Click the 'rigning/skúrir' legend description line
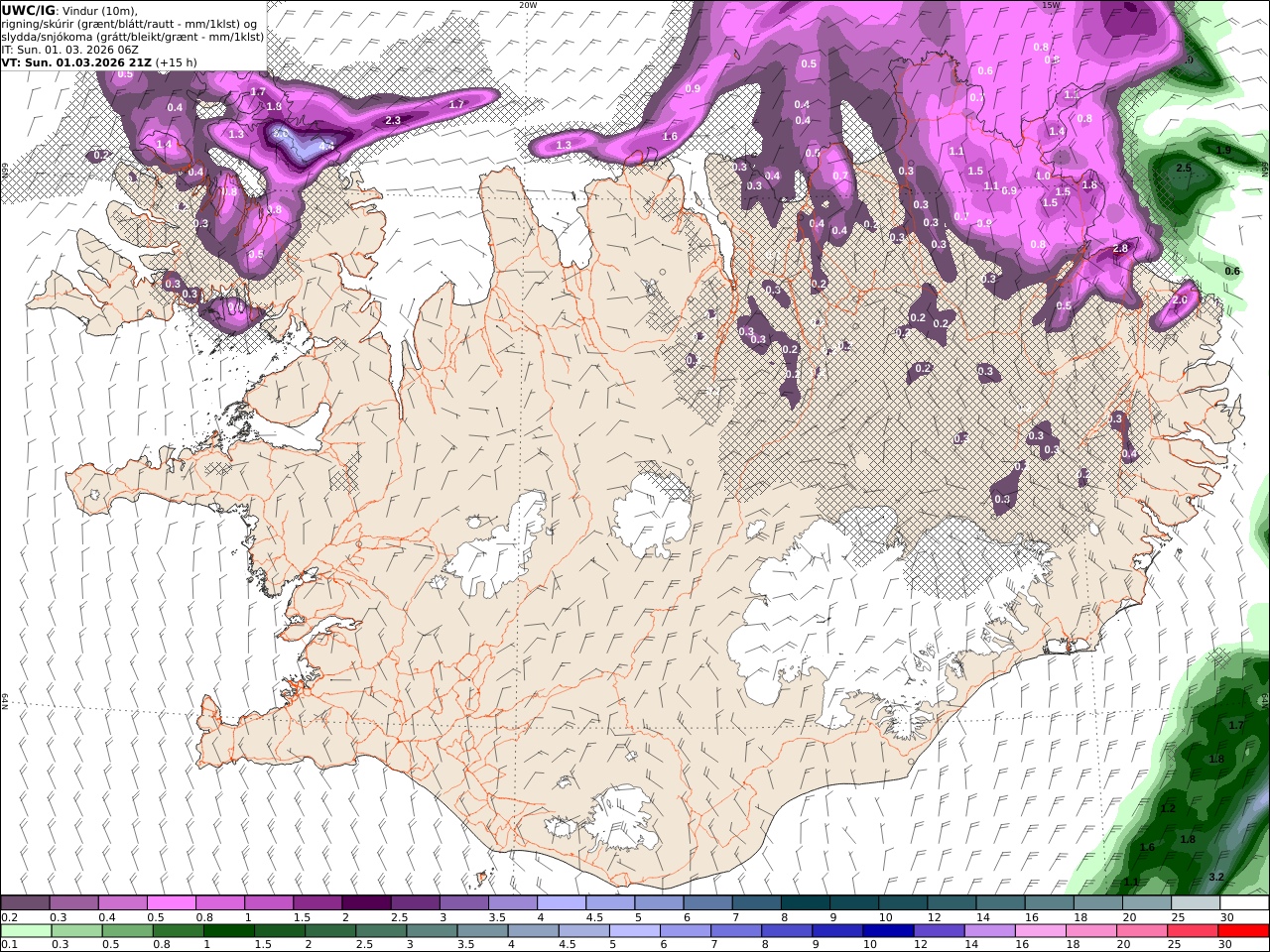1270x952 pixels. tap(130, 24)
